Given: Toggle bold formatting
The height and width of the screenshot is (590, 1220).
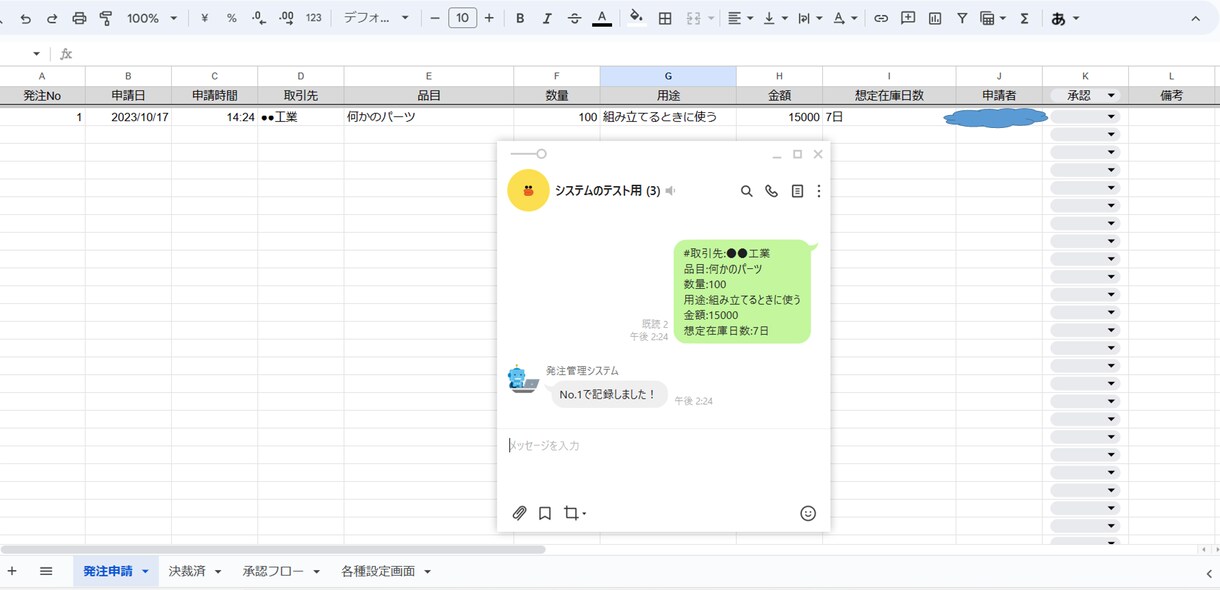Looking at the screenshot, I should point(520,18).
